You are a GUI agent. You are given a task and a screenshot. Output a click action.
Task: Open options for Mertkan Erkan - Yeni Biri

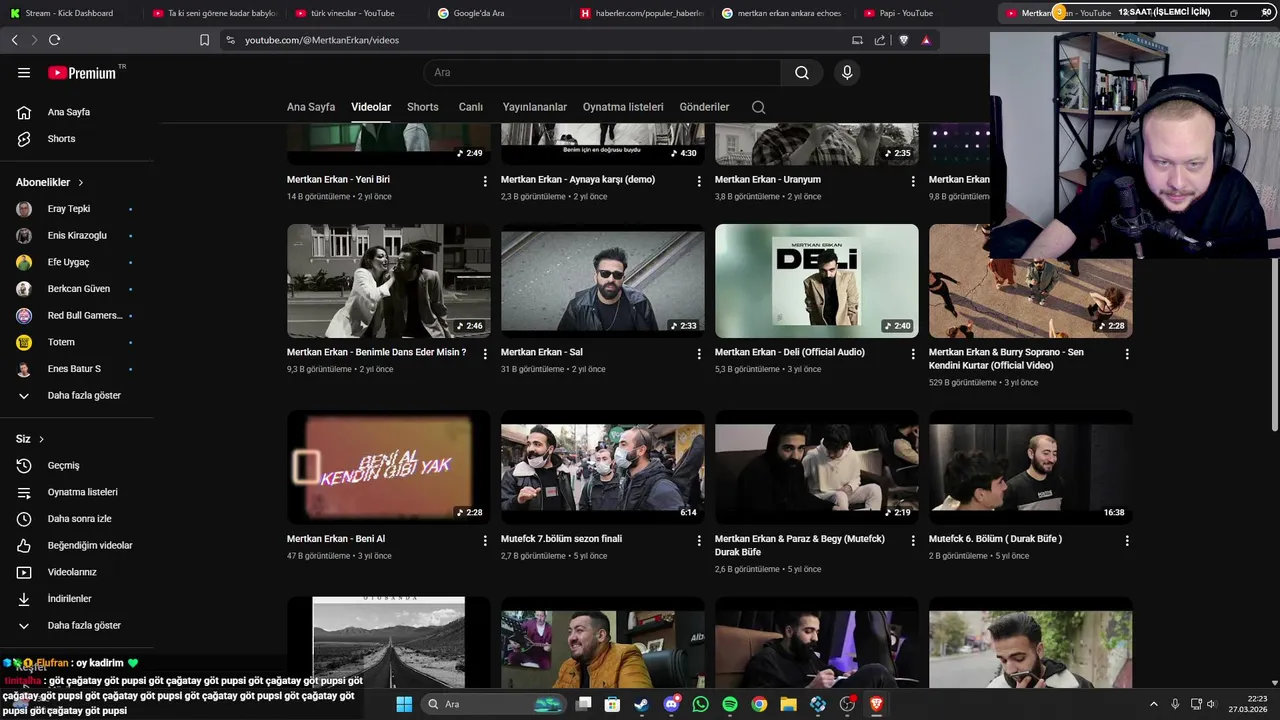coord(485,181)
